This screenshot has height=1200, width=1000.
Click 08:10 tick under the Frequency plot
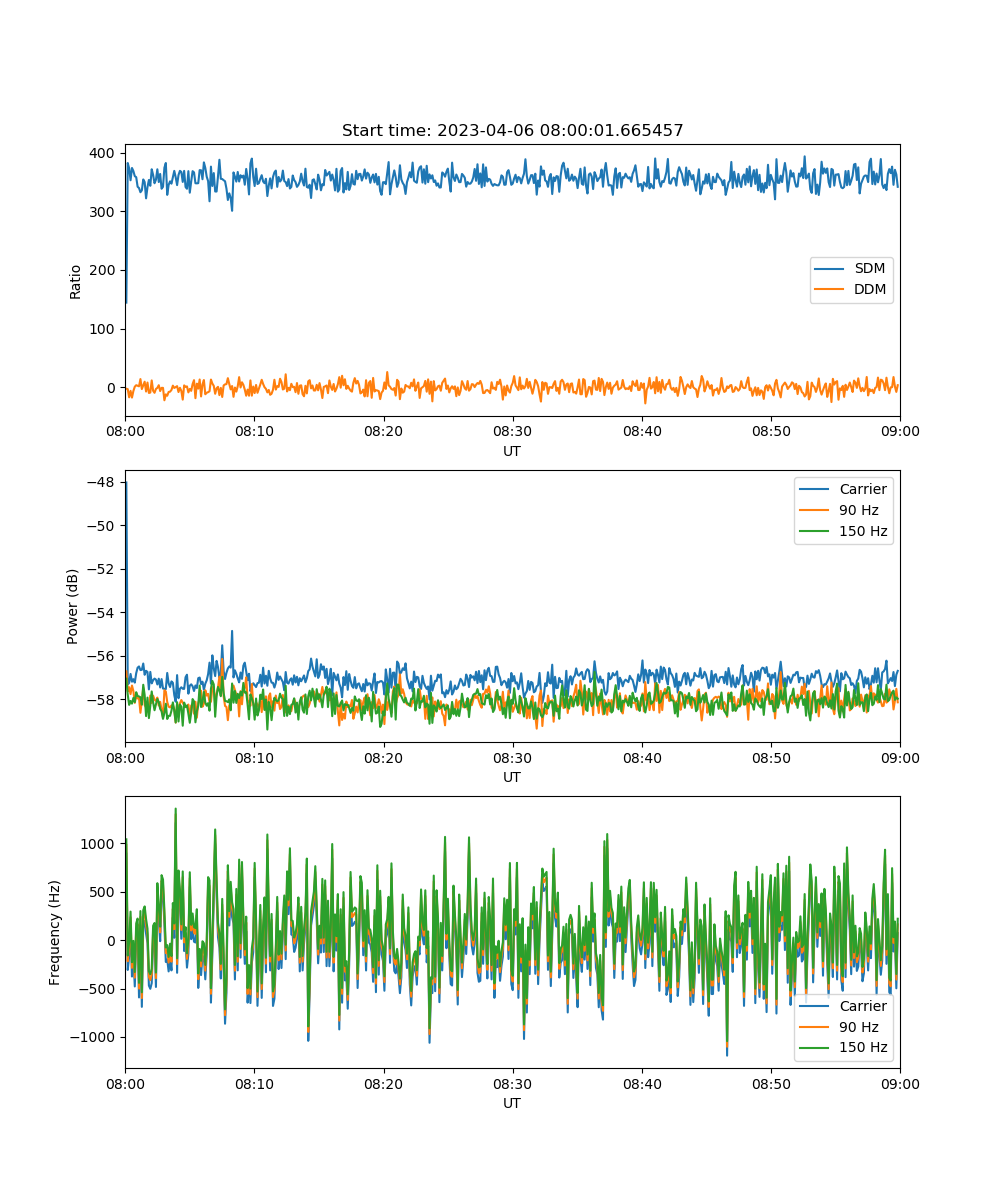pyautogui.click(x=254, y=1083)
